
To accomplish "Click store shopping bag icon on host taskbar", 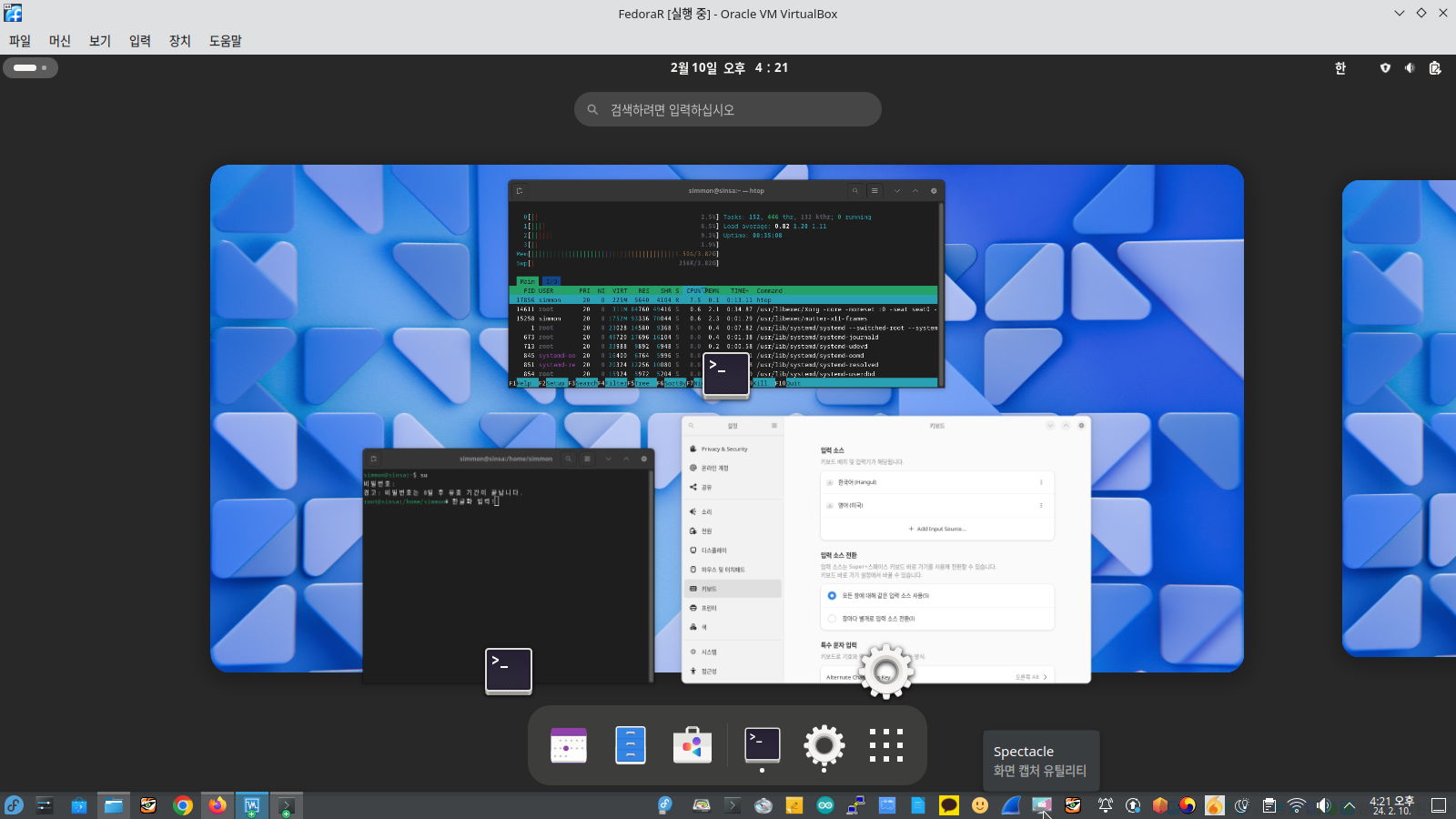I will point(79,805).
